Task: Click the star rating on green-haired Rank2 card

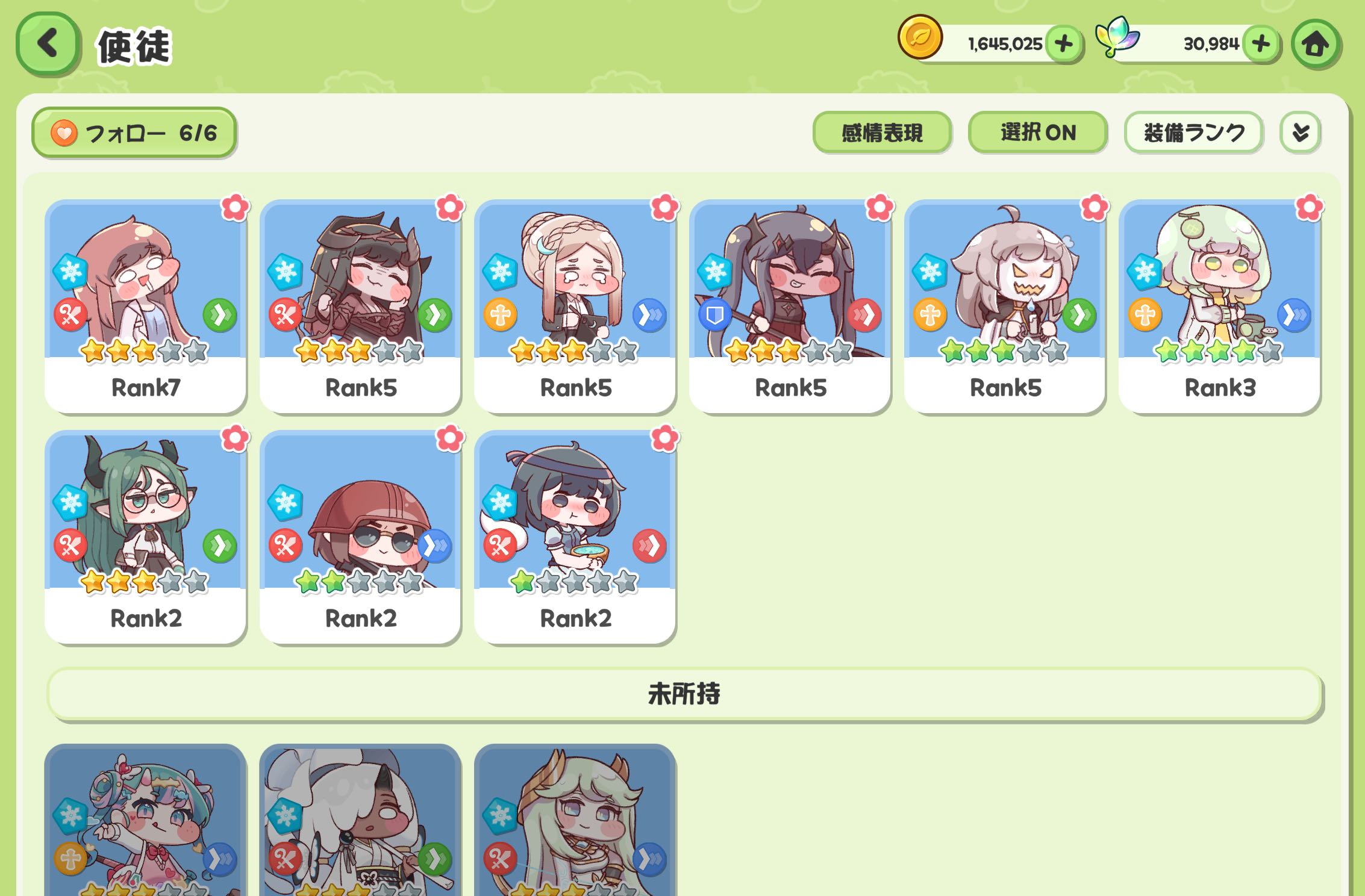Action: pyautogui.click(x=144, y=582)
